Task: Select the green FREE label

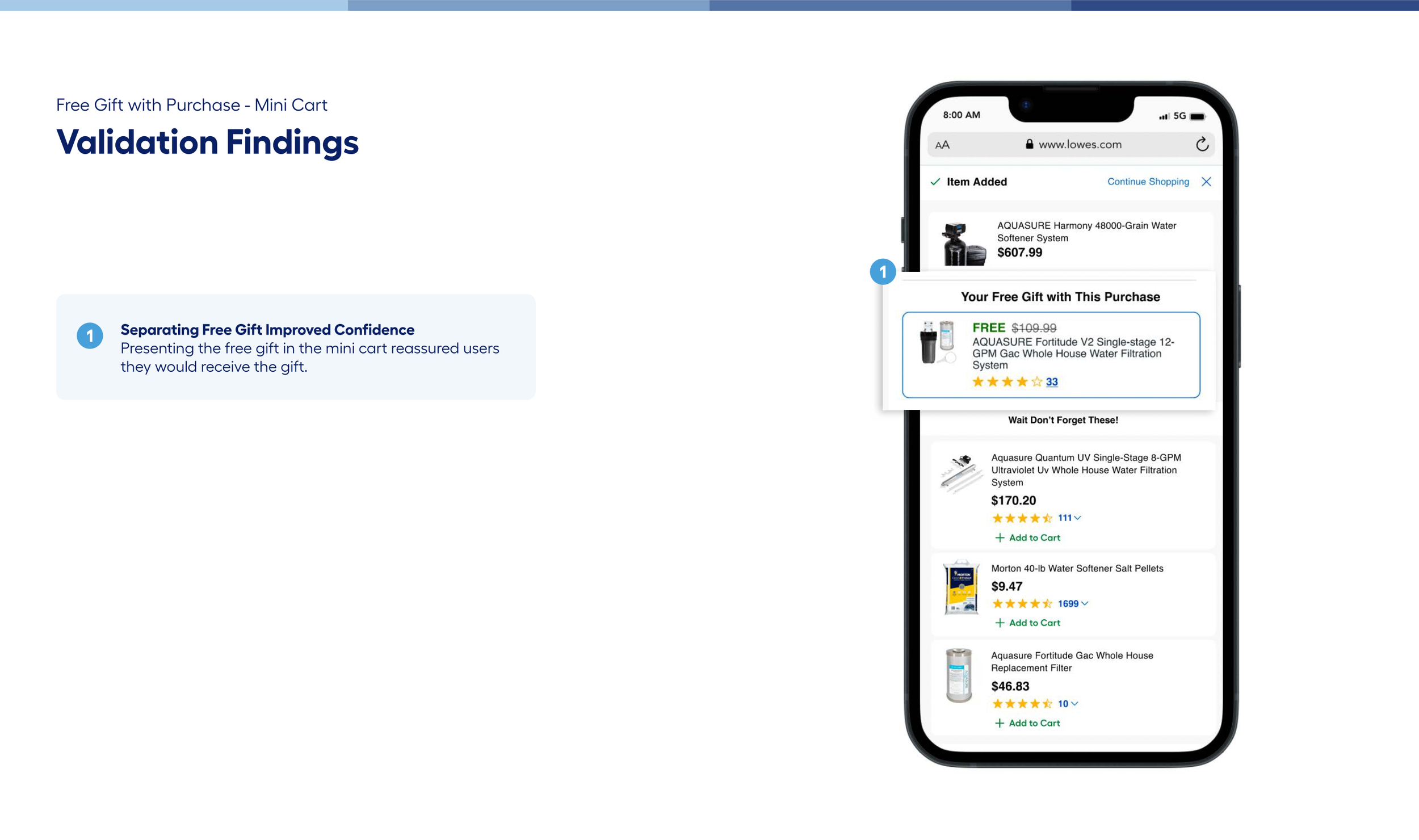Action: point(988,327)
